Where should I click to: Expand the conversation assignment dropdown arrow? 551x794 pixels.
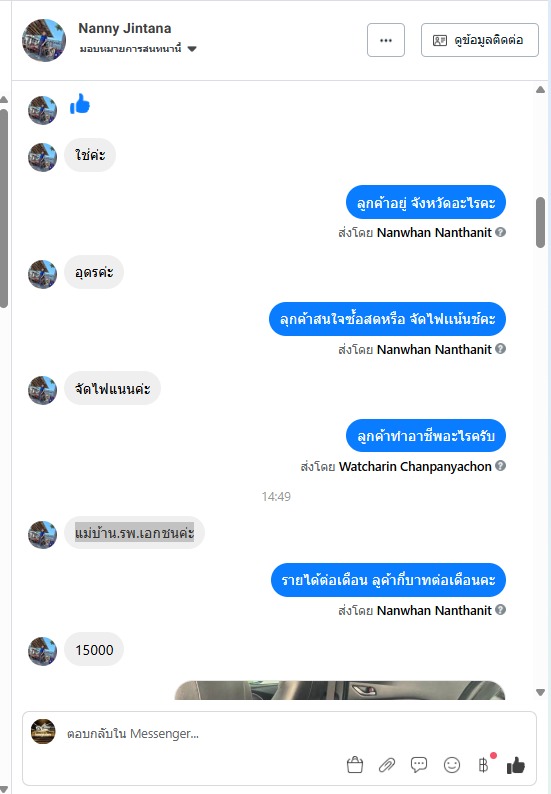pyautogui.click(x=192, y=49)
